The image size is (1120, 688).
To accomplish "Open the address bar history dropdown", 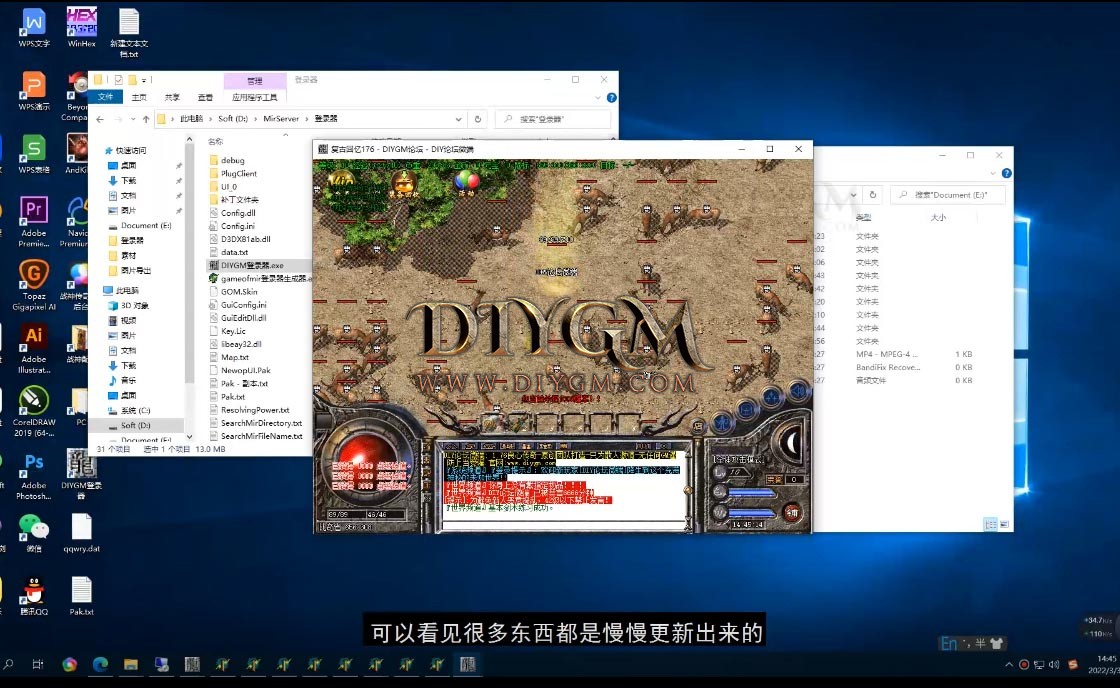I will point(459,119).
